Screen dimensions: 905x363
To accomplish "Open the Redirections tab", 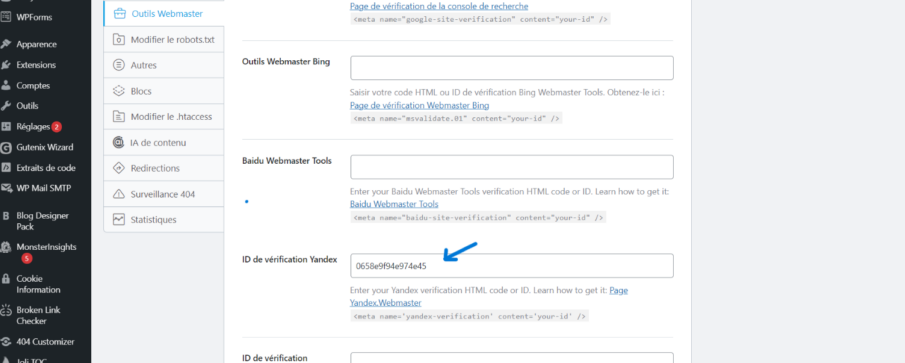I will 163,168.
